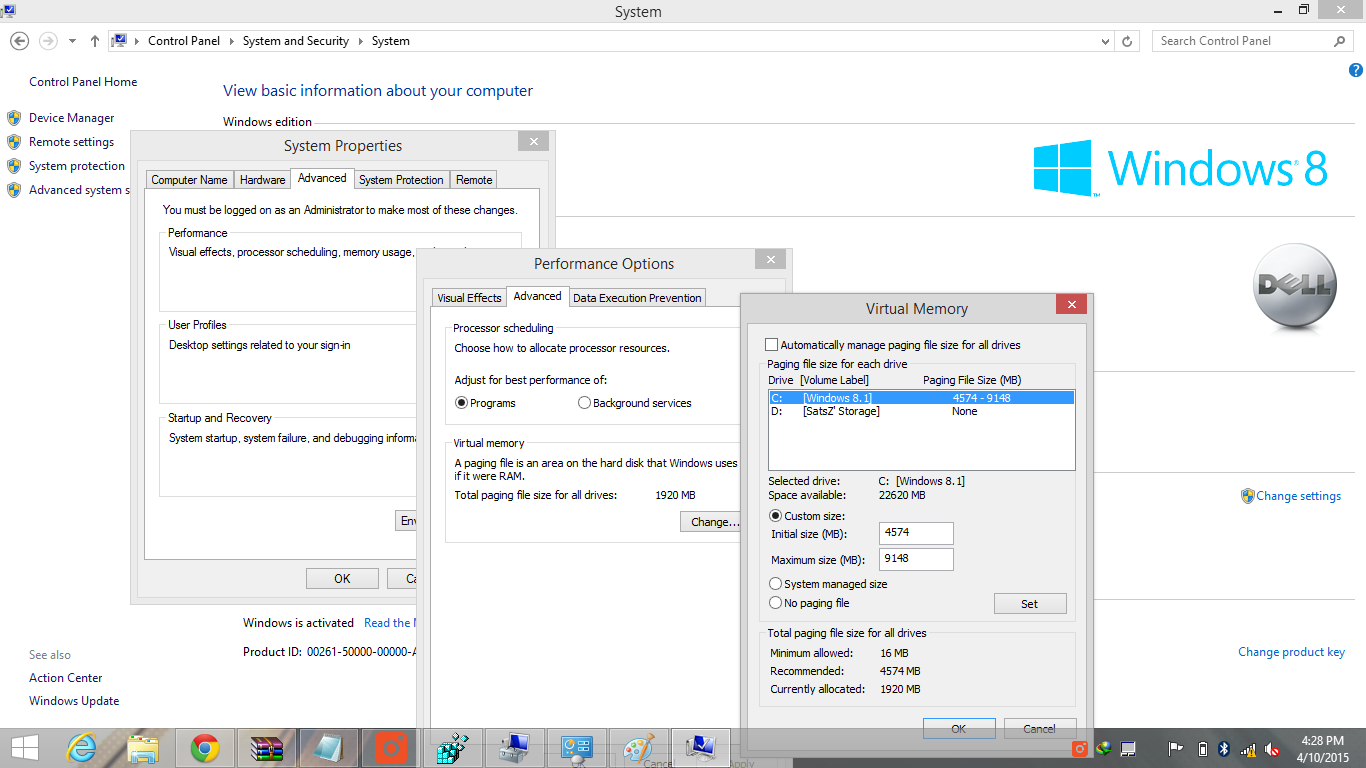Open the Windows Update link under See also
The width and height of the screenshot is (1366, 768).
click(x=74, y=701)
